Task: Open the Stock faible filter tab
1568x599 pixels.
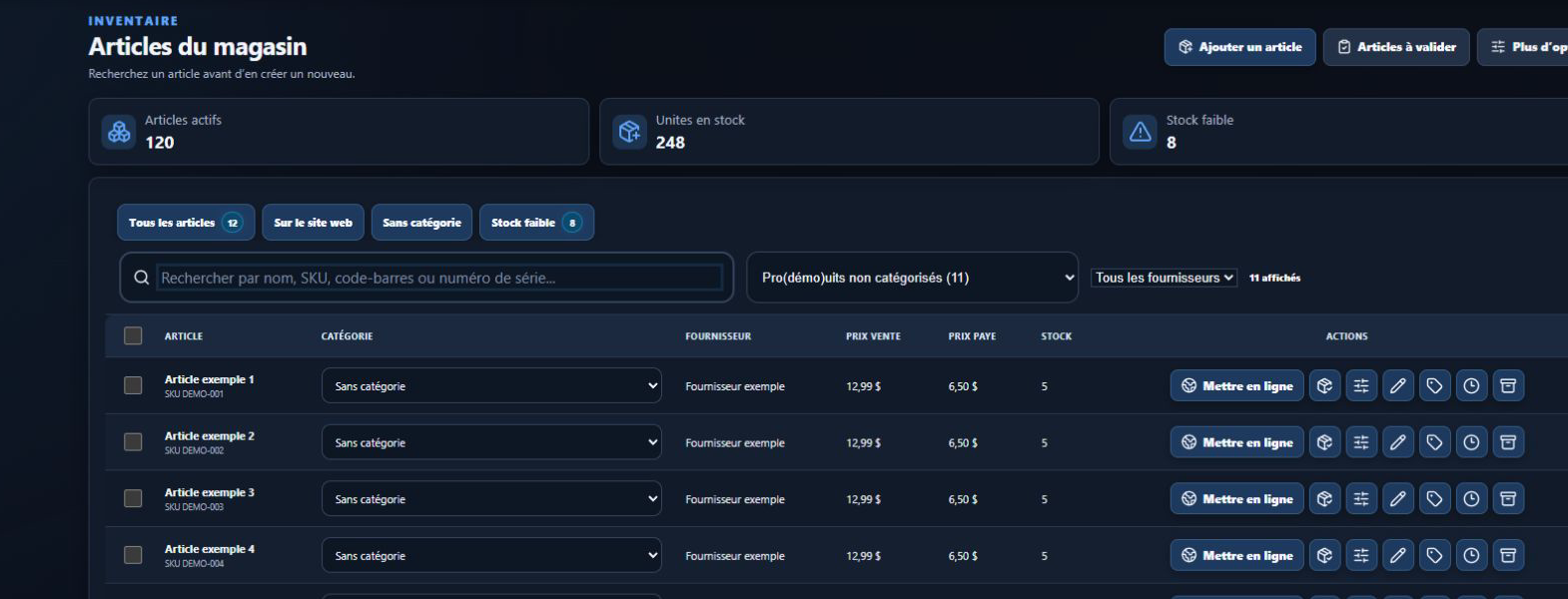Action: click(536, 223)
